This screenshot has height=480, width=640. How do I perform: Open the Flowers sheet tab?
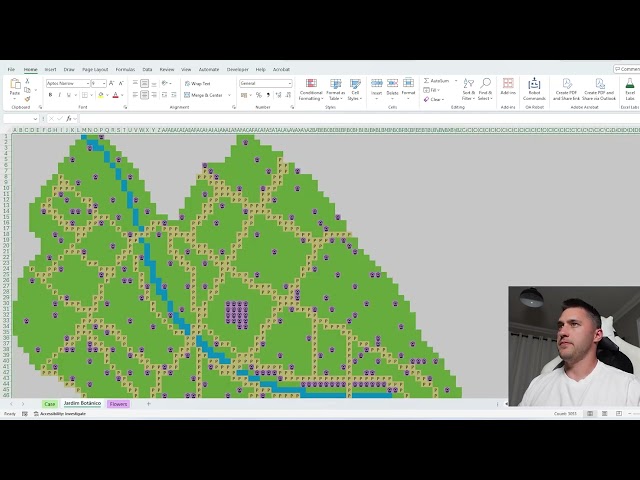pyautogui.click(x=118, y=404)
